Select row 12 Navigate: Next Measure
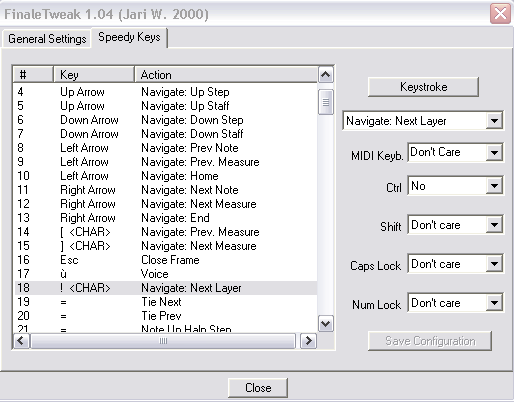This screenshot has height=402, width=514. pos(165,204)
